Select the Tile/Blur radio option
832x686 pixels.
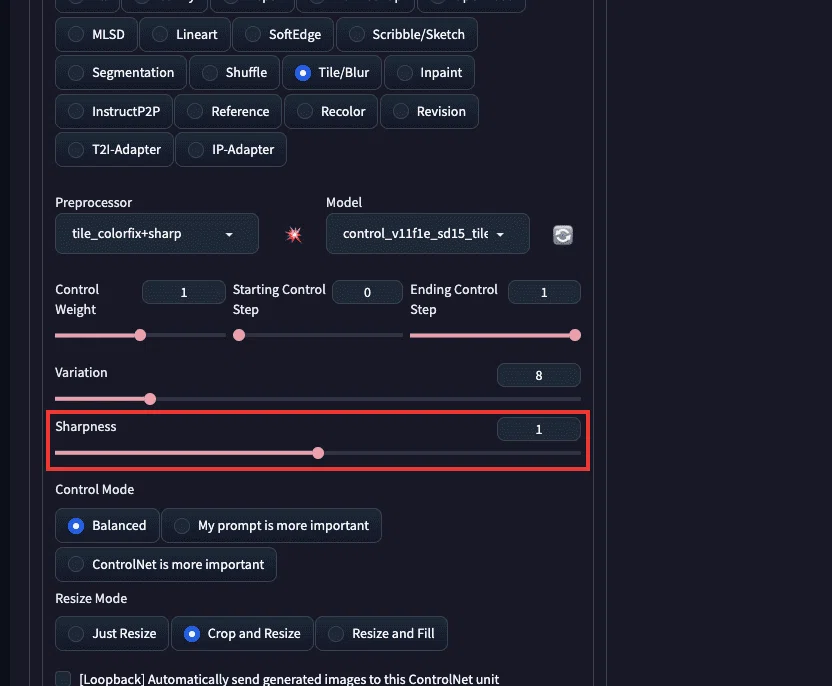click(x=332, y=73)
